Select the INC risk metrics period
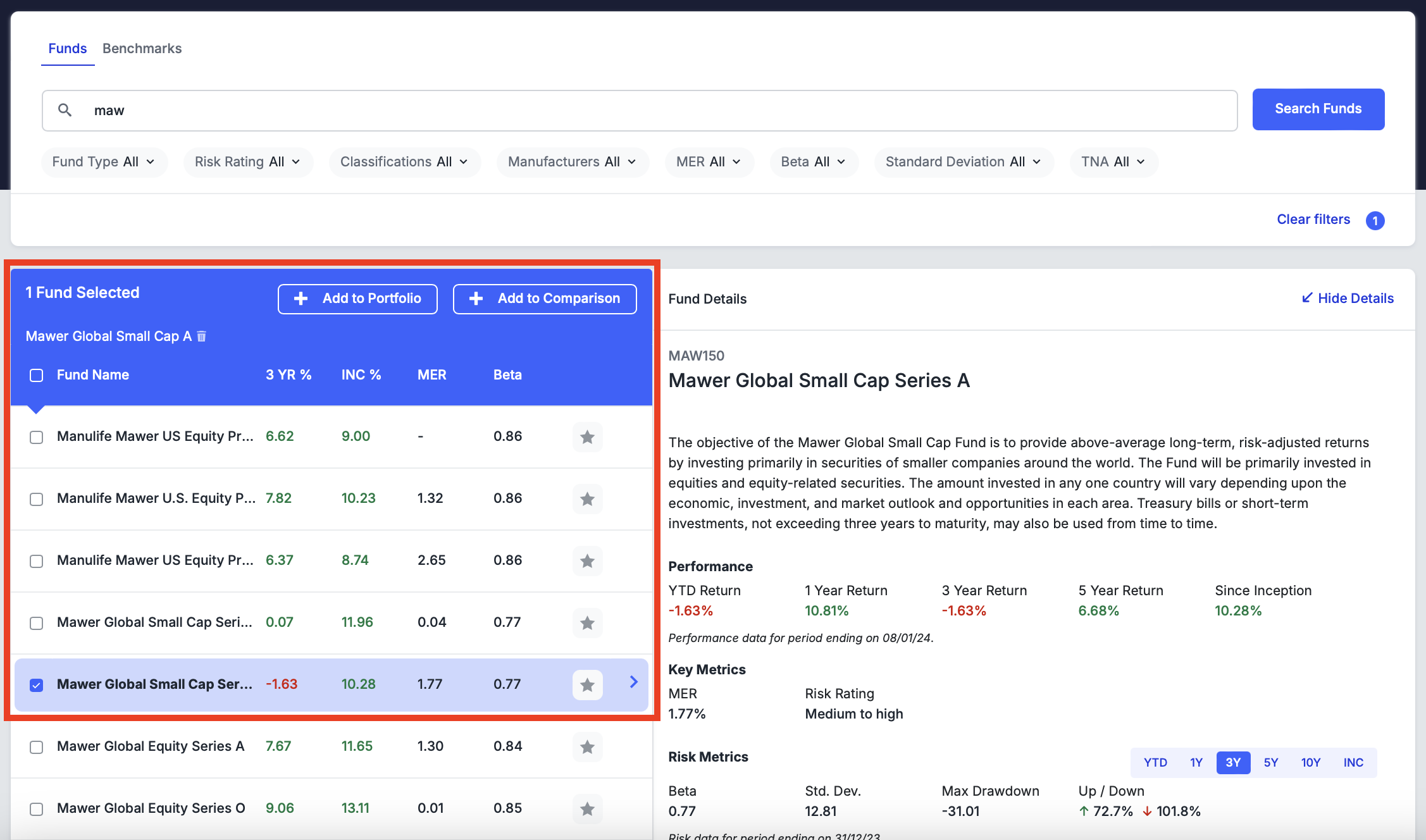 pyautogui.click(x=1353, y=763)
